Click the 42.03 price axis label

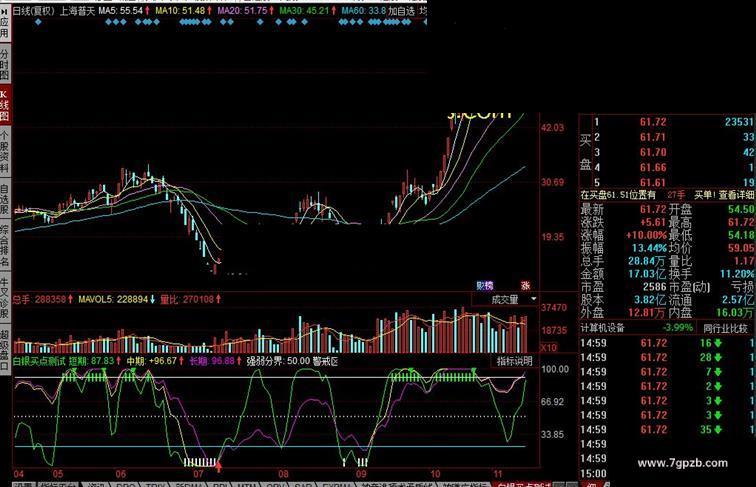pos(553,128)
